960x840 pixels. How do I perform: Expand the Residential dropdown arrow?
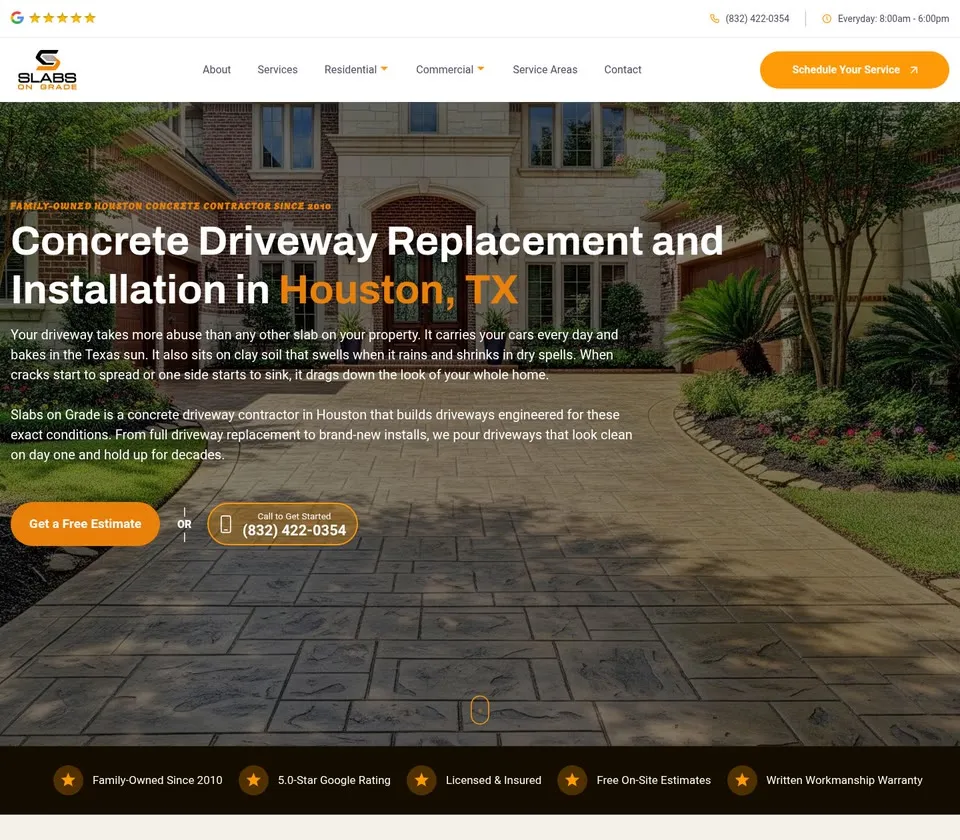tap(384, 69)
